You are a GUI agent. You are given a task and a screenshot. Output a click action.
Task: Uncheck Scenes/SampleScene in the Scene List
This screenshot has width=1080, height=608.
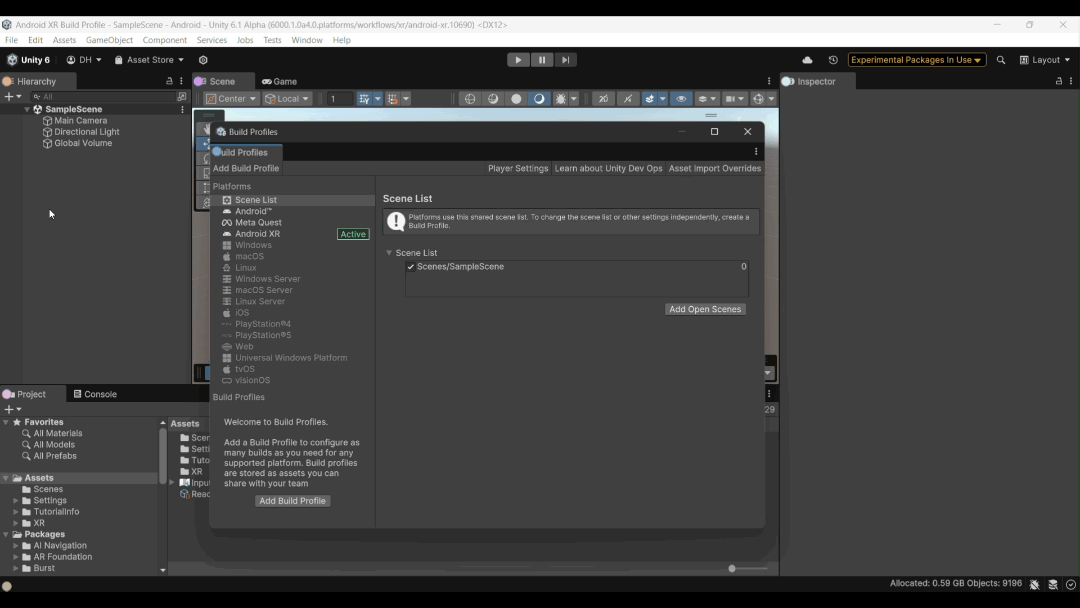point(409,267)
